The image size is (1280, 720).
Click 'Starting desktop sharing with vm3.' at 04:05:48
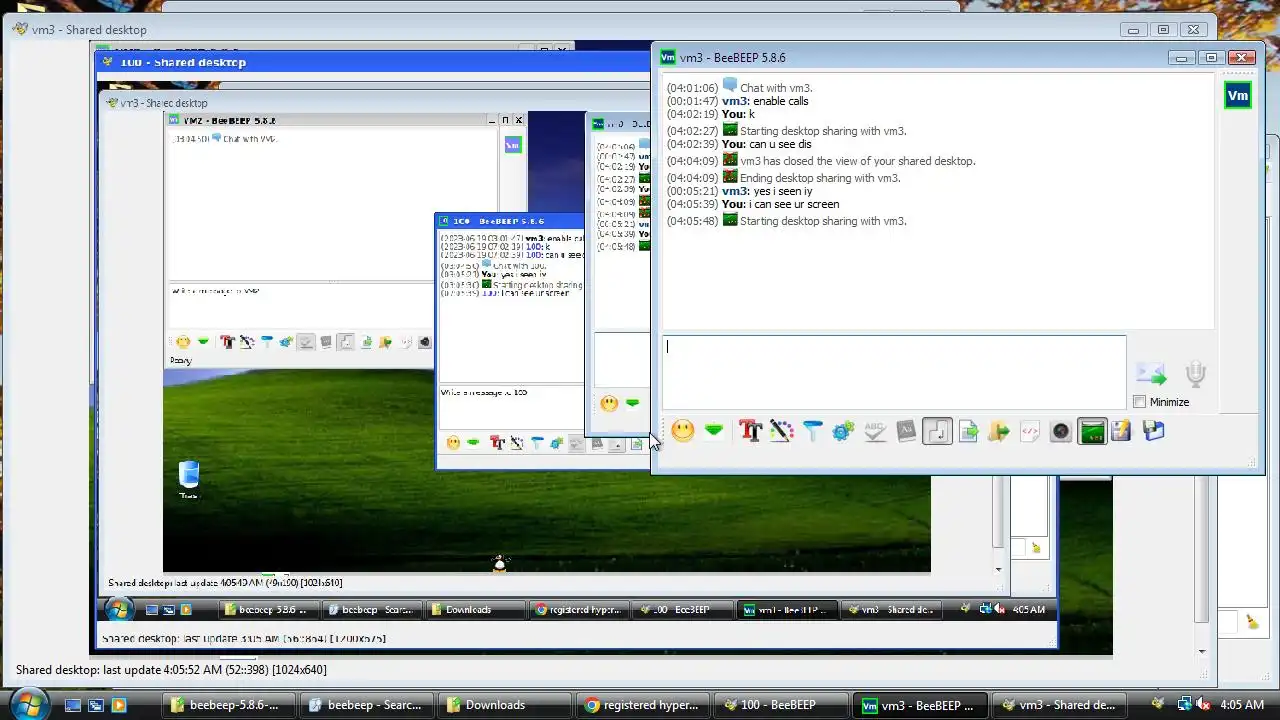pos(823,221)
